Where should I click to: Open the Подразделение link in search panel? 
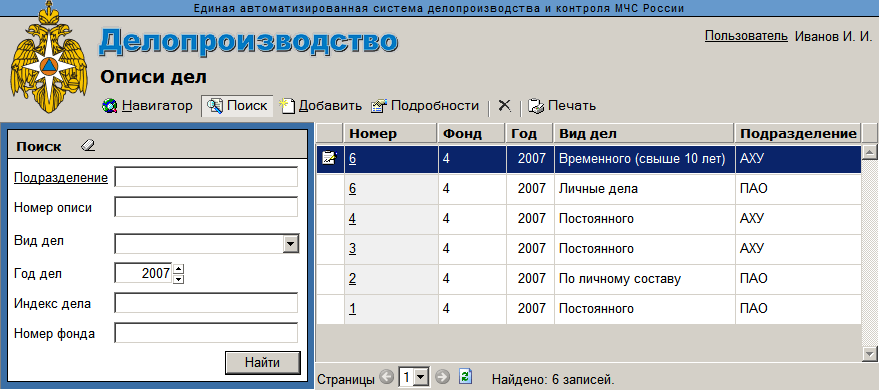(61, 178)
